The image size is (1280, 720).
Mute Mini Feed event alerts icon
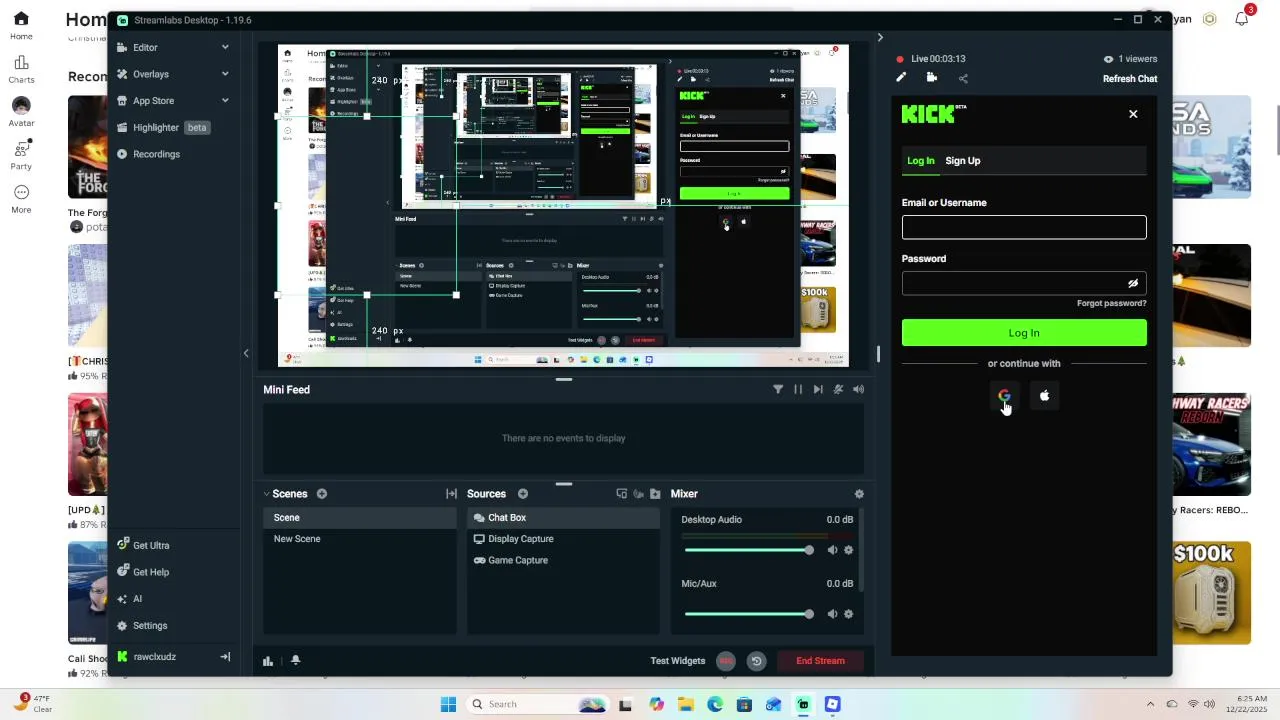[x=838, y=389]
